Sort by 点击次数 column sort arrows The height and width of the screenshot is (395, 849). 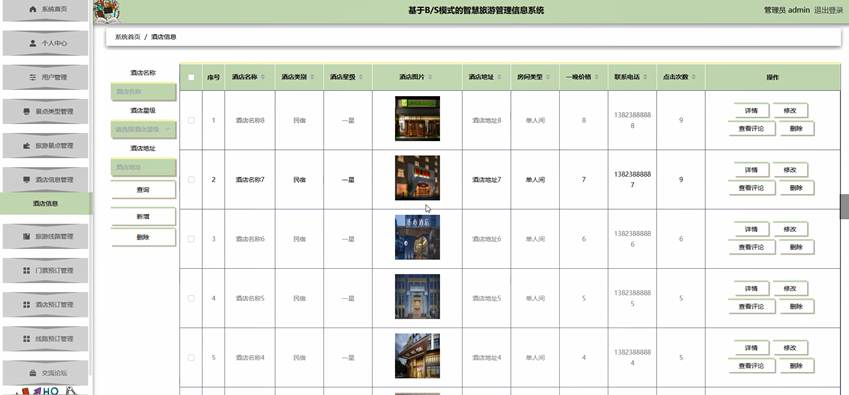(x=694, y=77)
